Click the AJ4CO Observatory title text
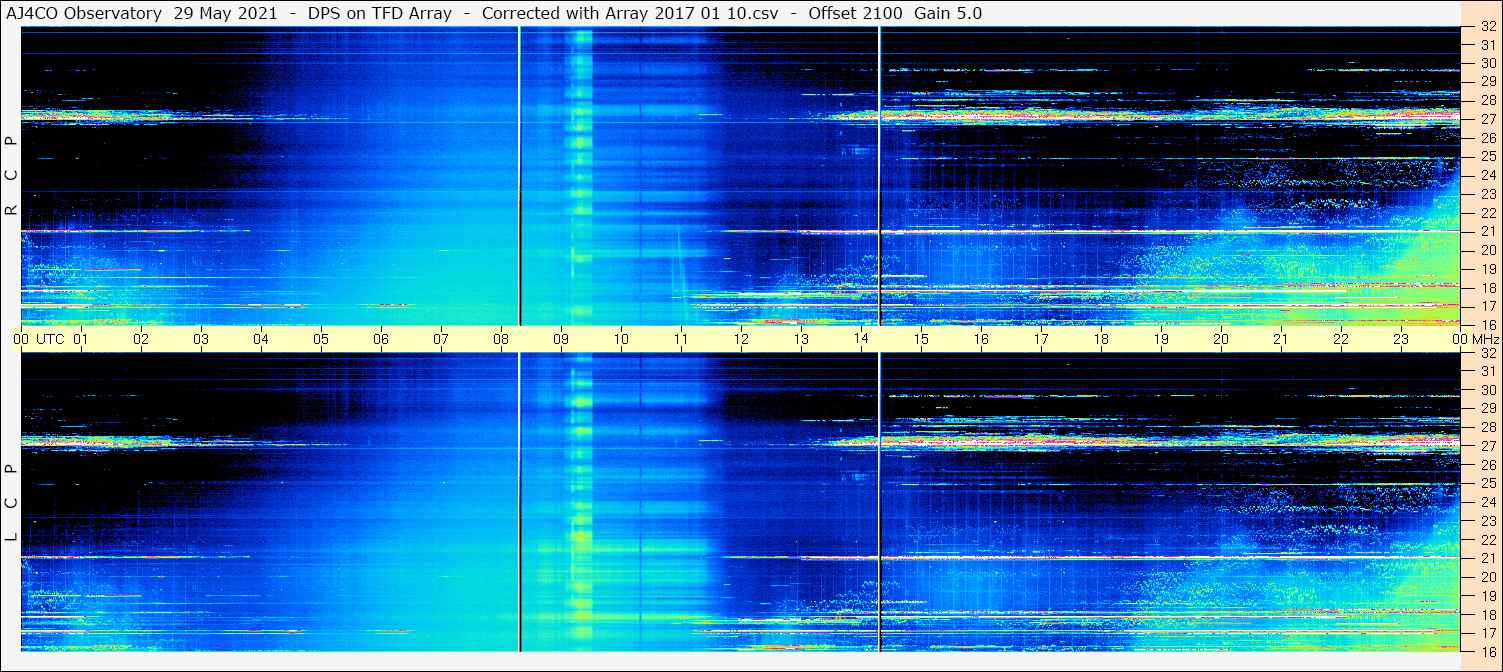This screenshot has width=1503, height=672. [x=84, y=14]
